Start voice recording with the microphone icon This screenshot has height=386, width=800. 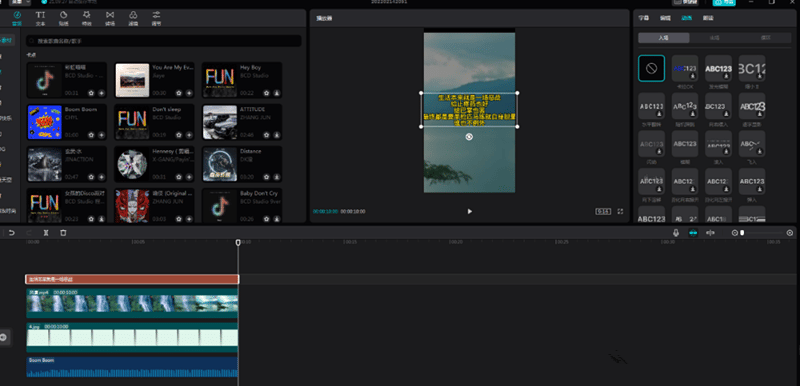click(x=676, y=233)
